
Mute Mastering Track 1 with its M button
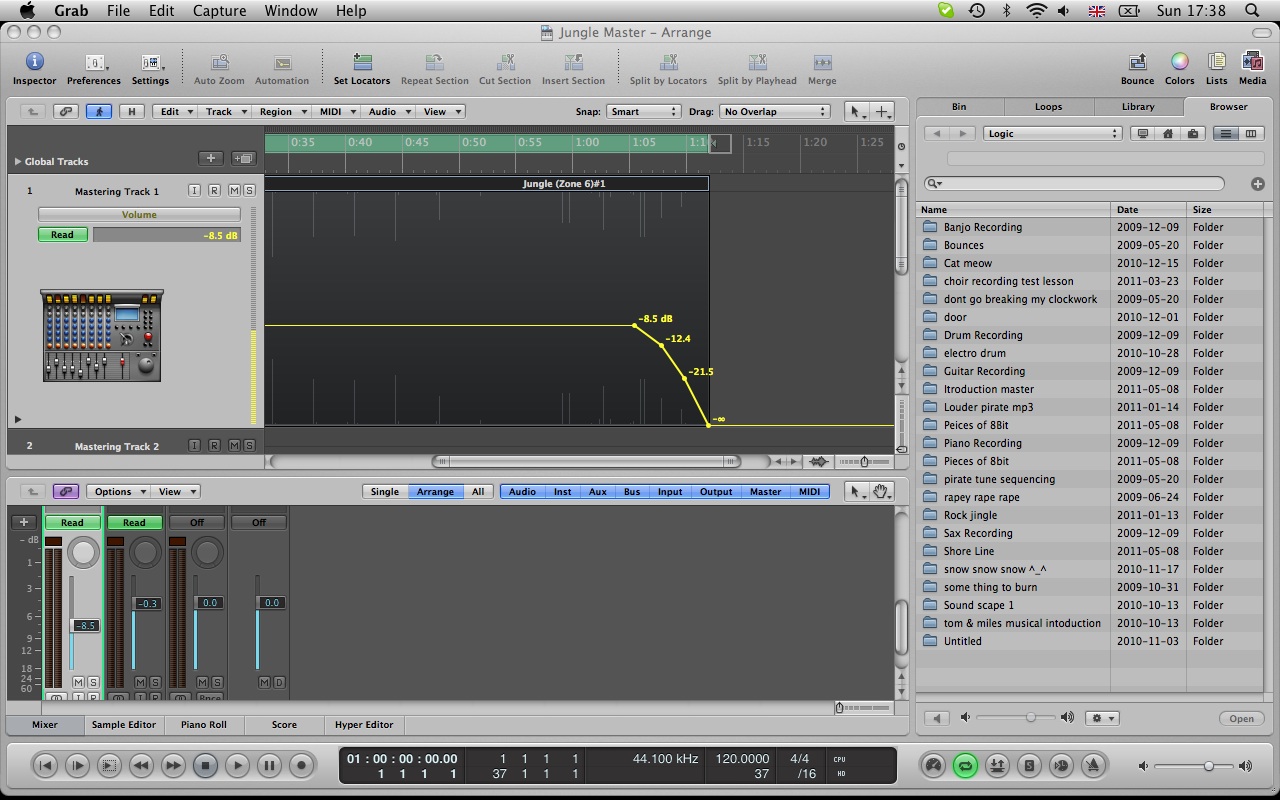(x=236, y=190)
